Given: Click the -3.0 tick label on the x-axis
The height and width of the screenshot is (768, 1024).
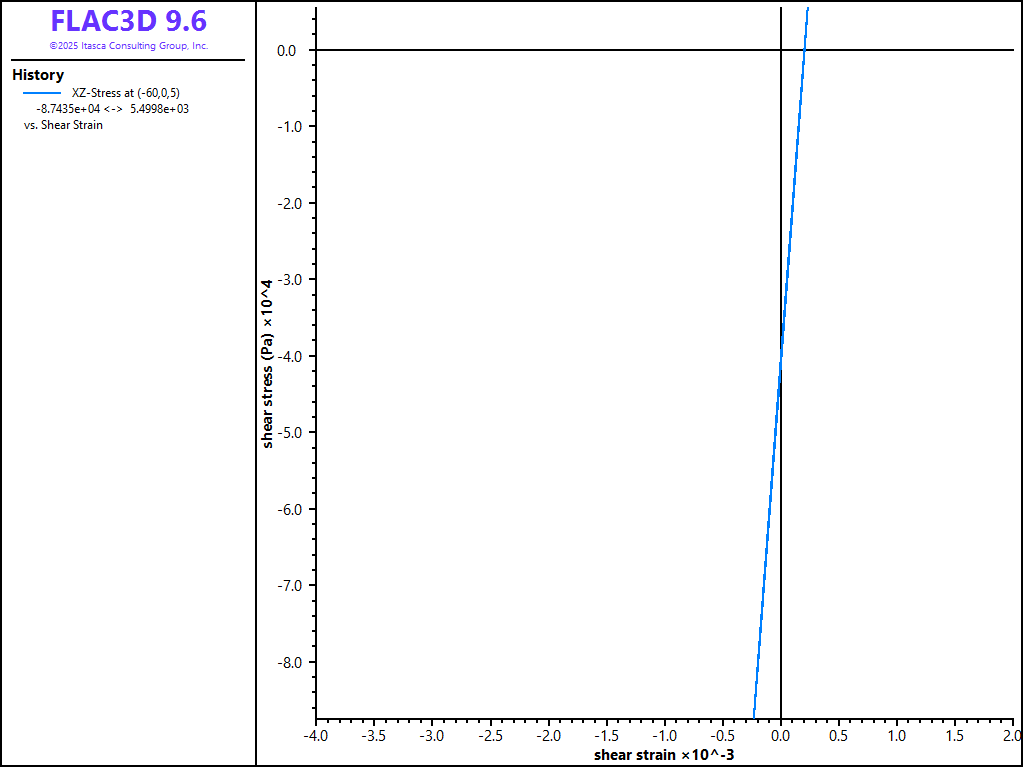Looking at the screenshot, I should click(x=432, y=735).
